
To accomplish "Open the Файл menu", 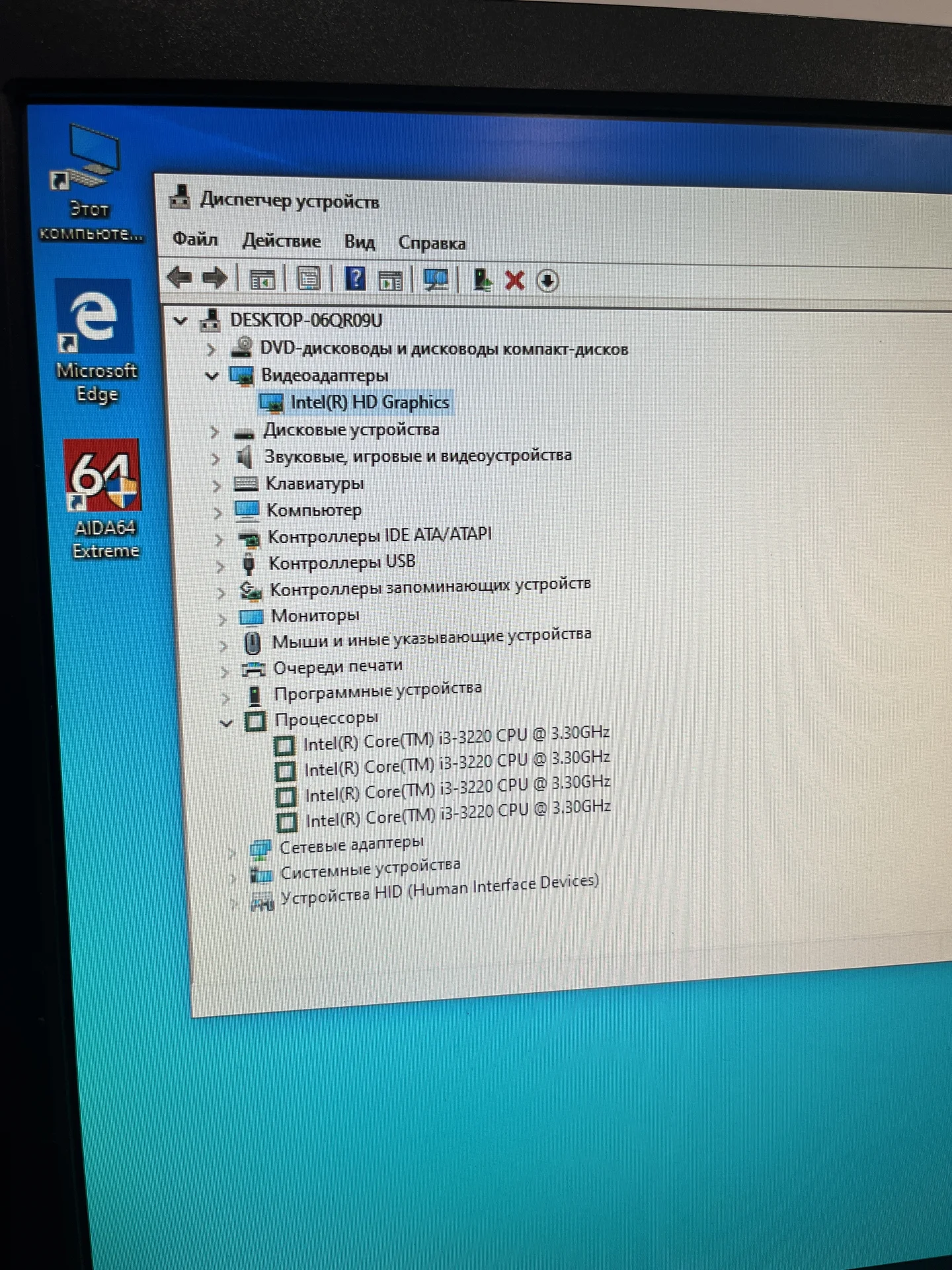I will pos(195,239).
